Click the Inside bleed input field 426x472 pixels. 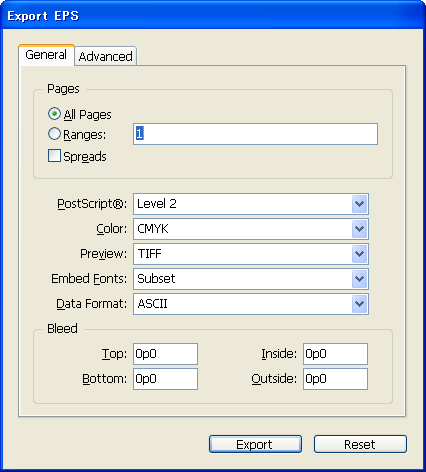(x=335, y=354)
